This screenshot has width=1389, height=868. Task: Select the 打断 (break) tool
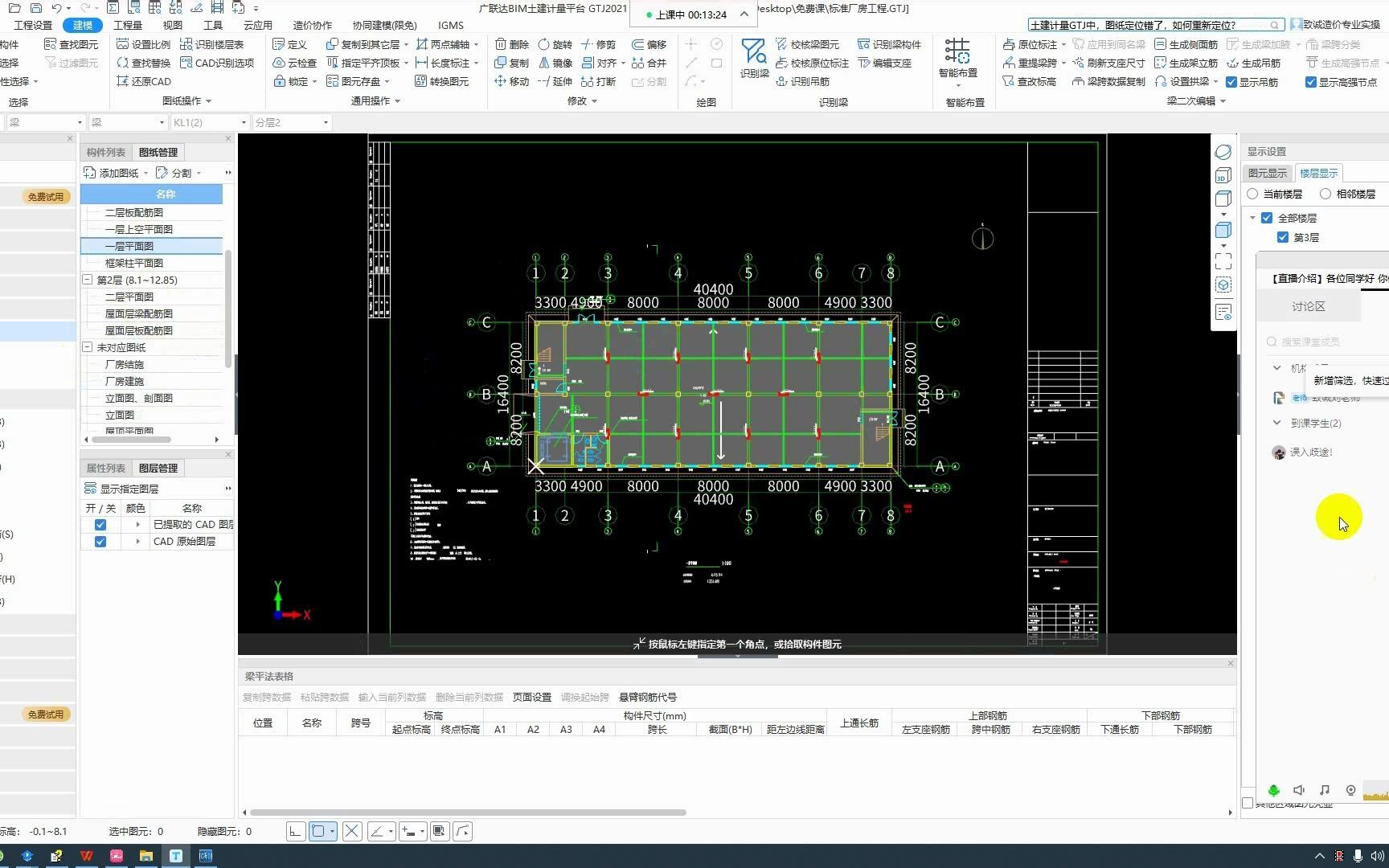[598, 81]
